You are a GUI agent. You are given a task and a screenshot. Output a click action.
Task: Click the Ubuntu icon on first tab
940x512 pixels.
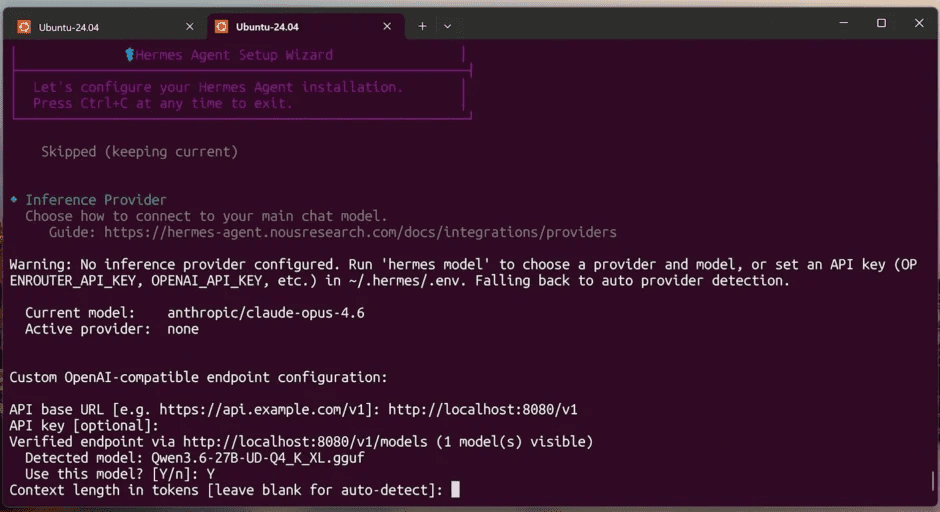(x=24, y=27)
